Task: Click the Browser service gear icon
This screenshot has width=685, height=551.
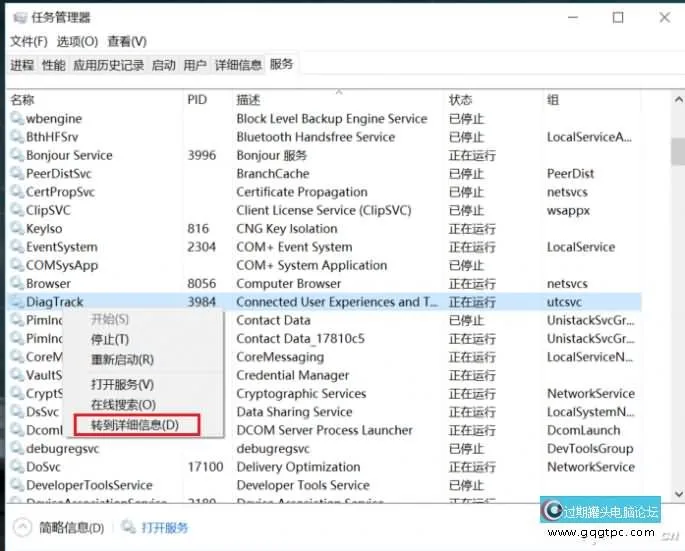Action: point(17,283)
